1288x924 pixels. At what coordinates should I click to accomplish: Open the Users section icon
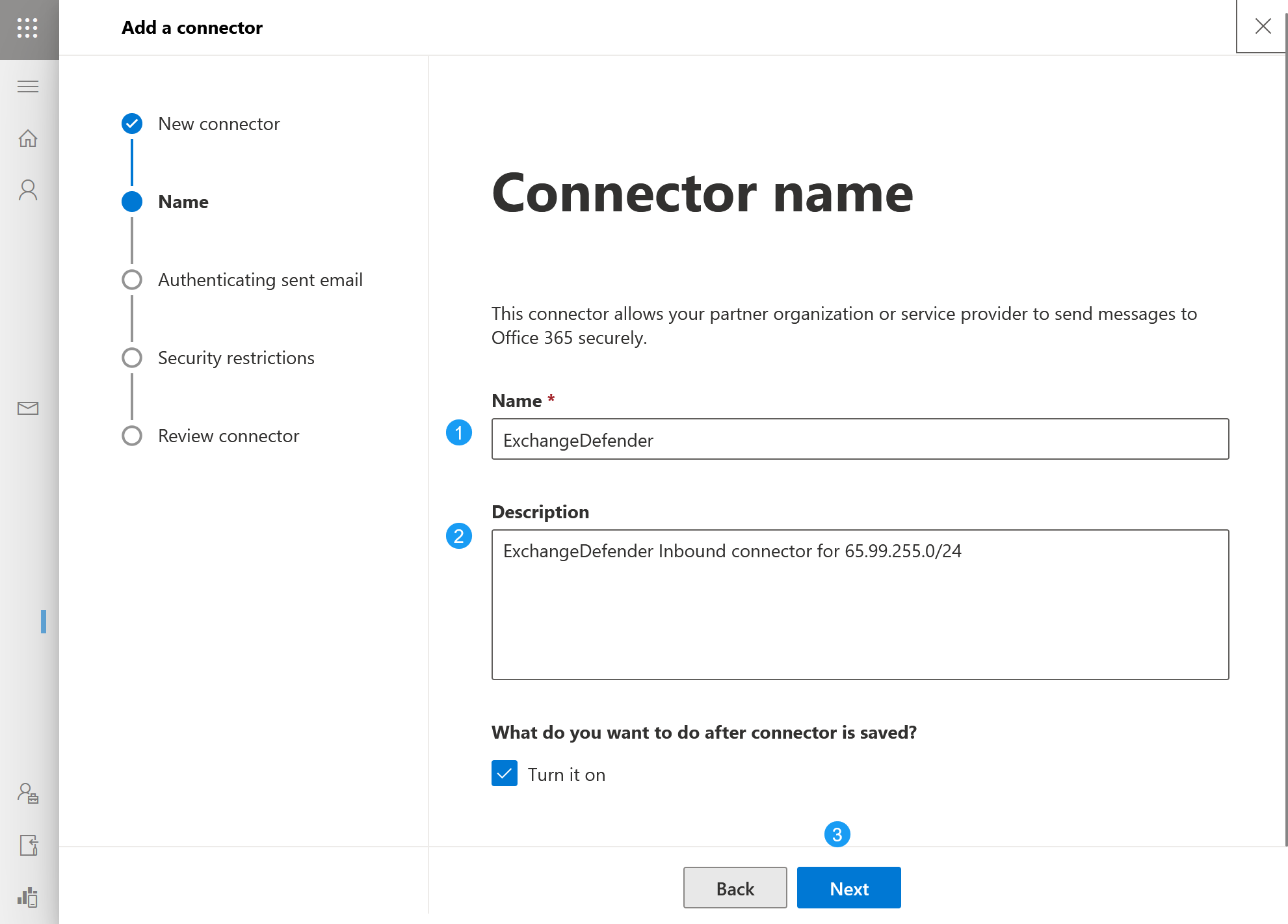point(28,189)
